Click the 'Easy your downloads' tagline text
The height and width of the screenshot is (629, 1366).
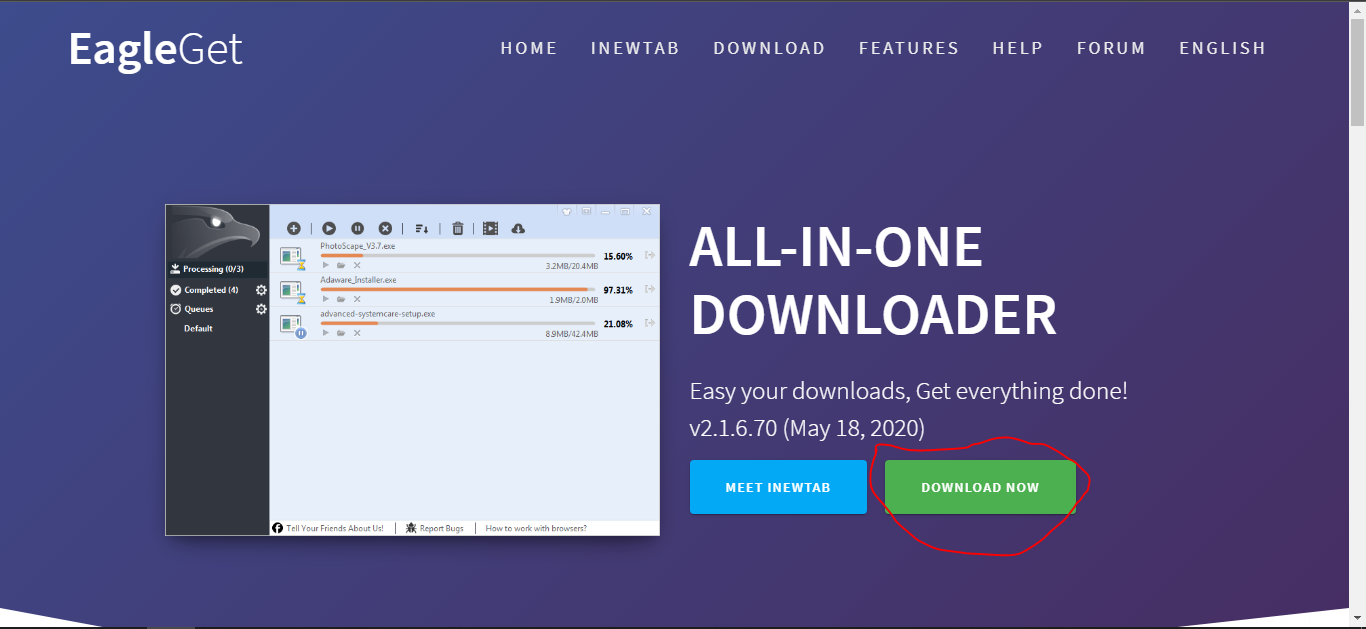click(x=909, y=390)
